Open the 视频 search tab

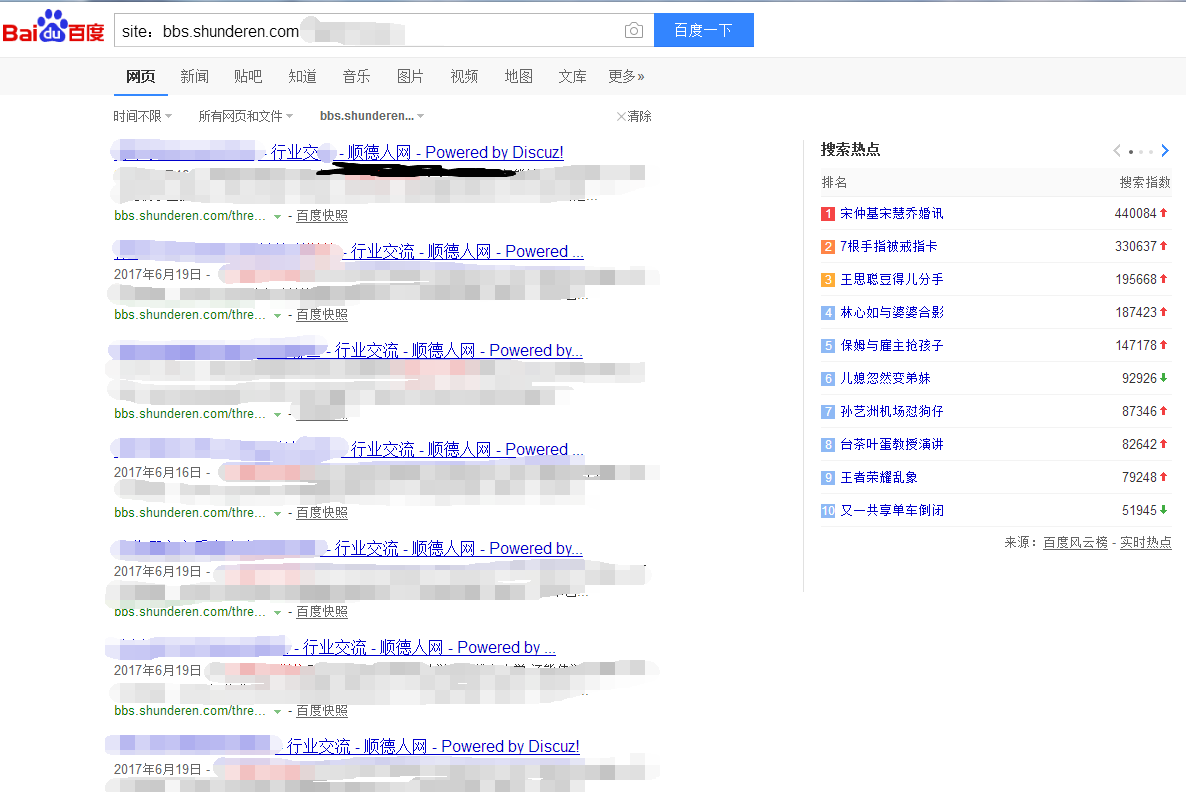click(463, 76)
